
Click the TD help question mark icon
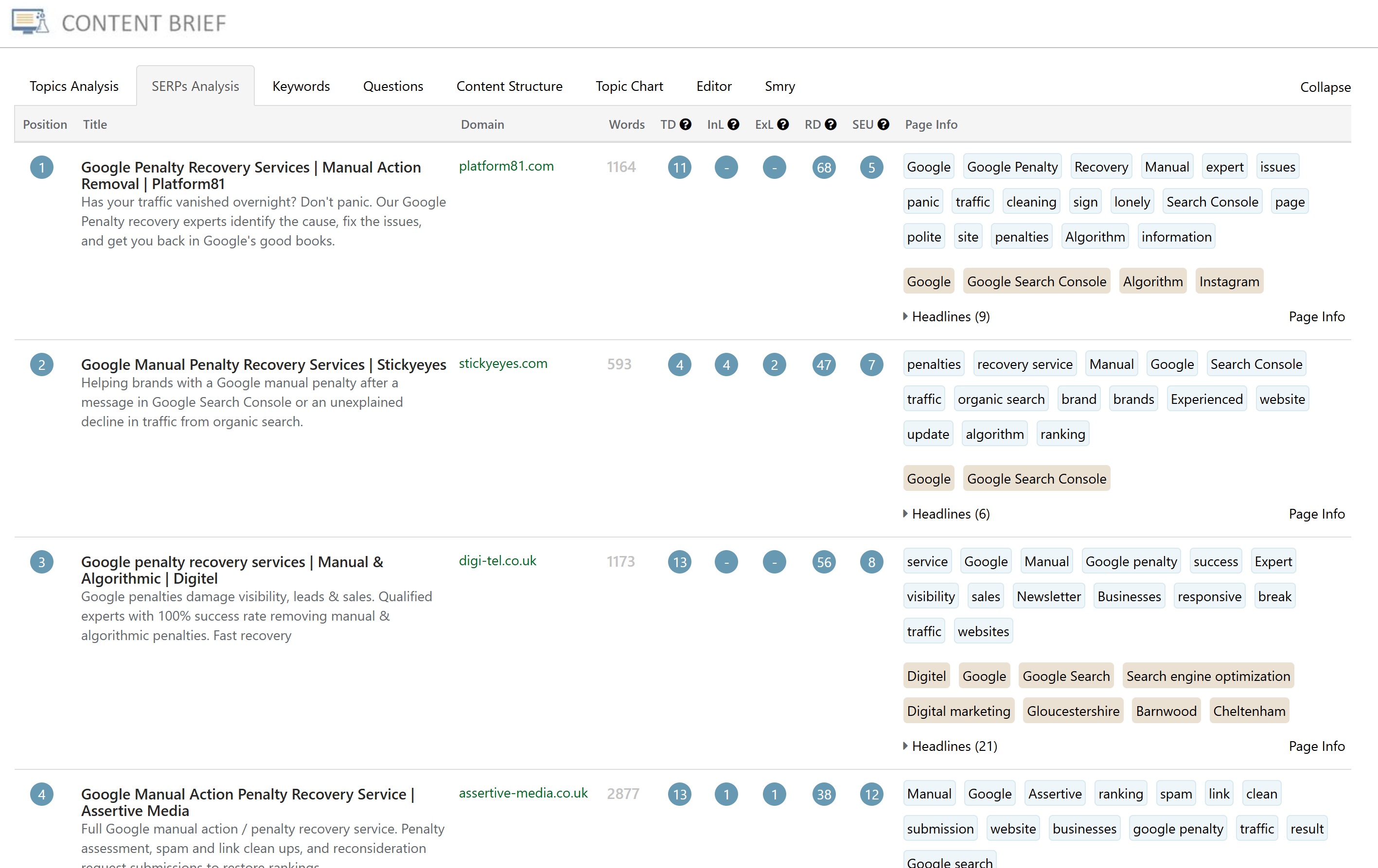pyautogui.click(x=686, y=124)
